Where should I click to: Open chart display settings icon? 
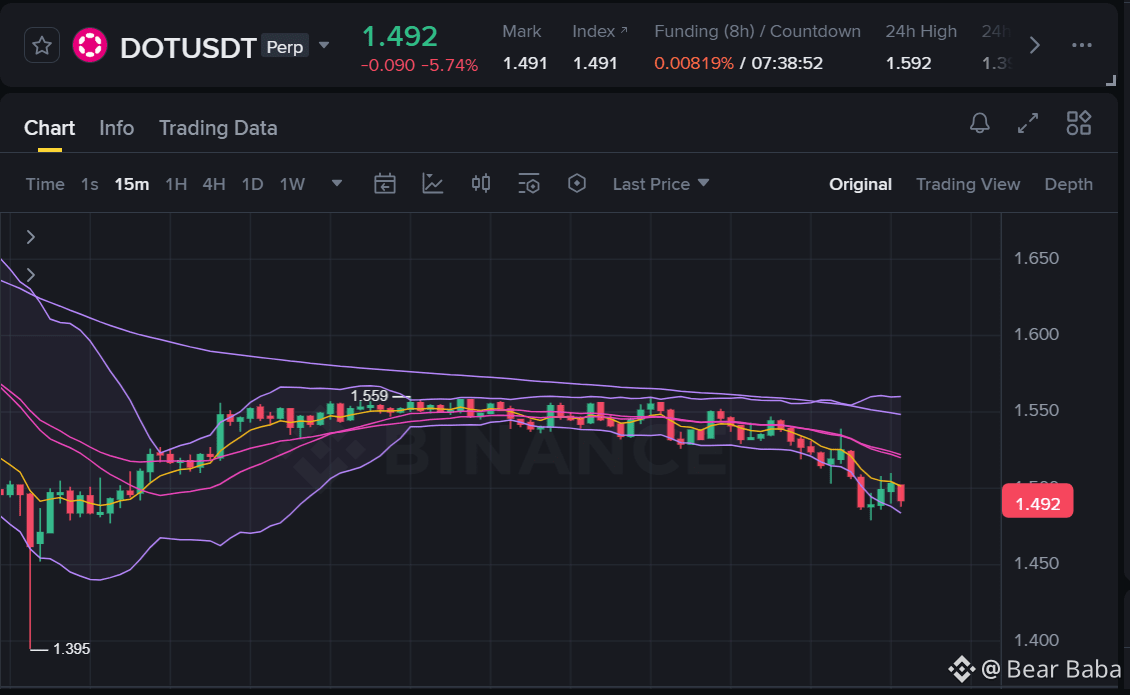coord(529,184)
